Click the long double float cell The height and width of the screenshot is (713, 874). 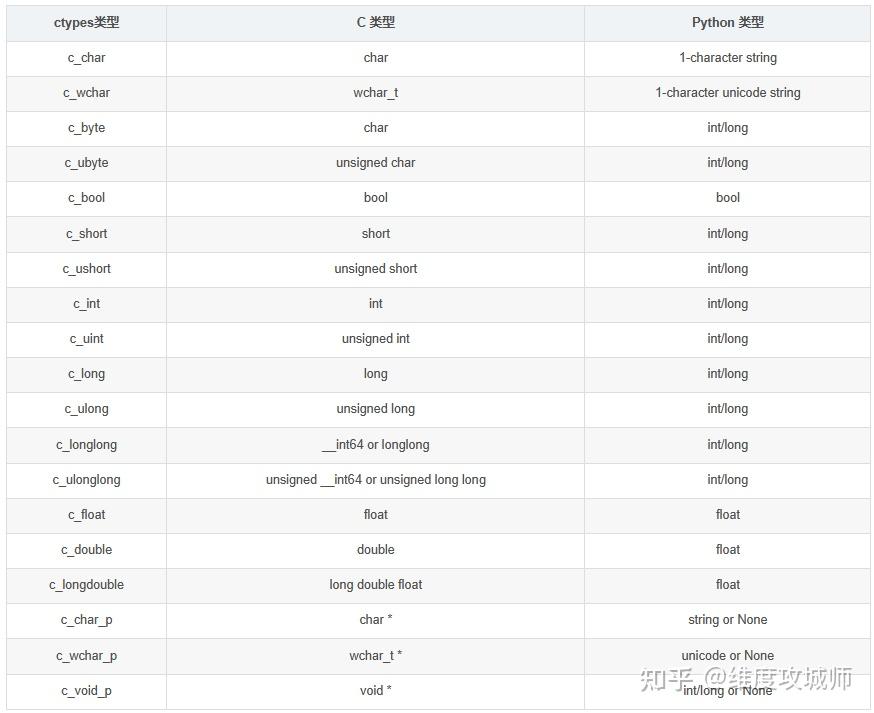[x=375, y=584]
